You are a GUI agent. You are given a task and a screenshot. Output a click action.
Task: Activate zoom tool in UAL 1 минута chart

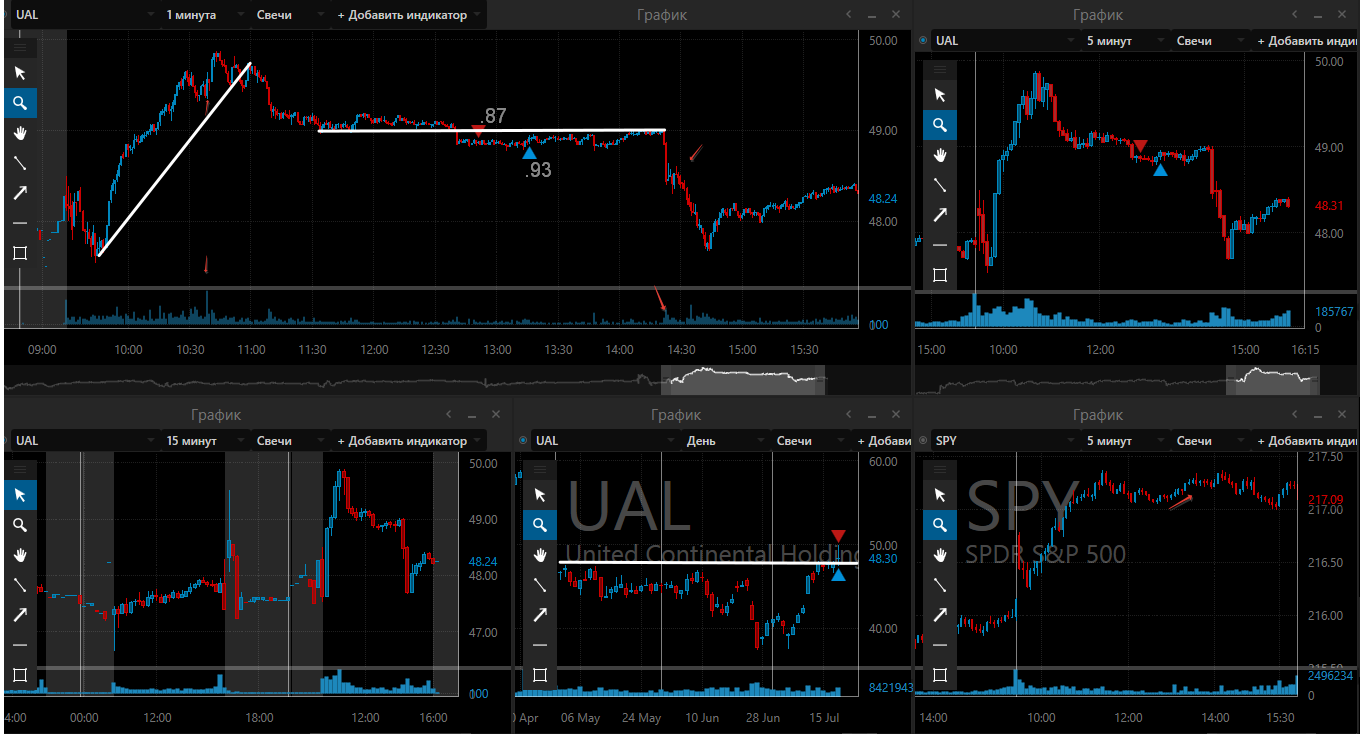coord(20,102)
